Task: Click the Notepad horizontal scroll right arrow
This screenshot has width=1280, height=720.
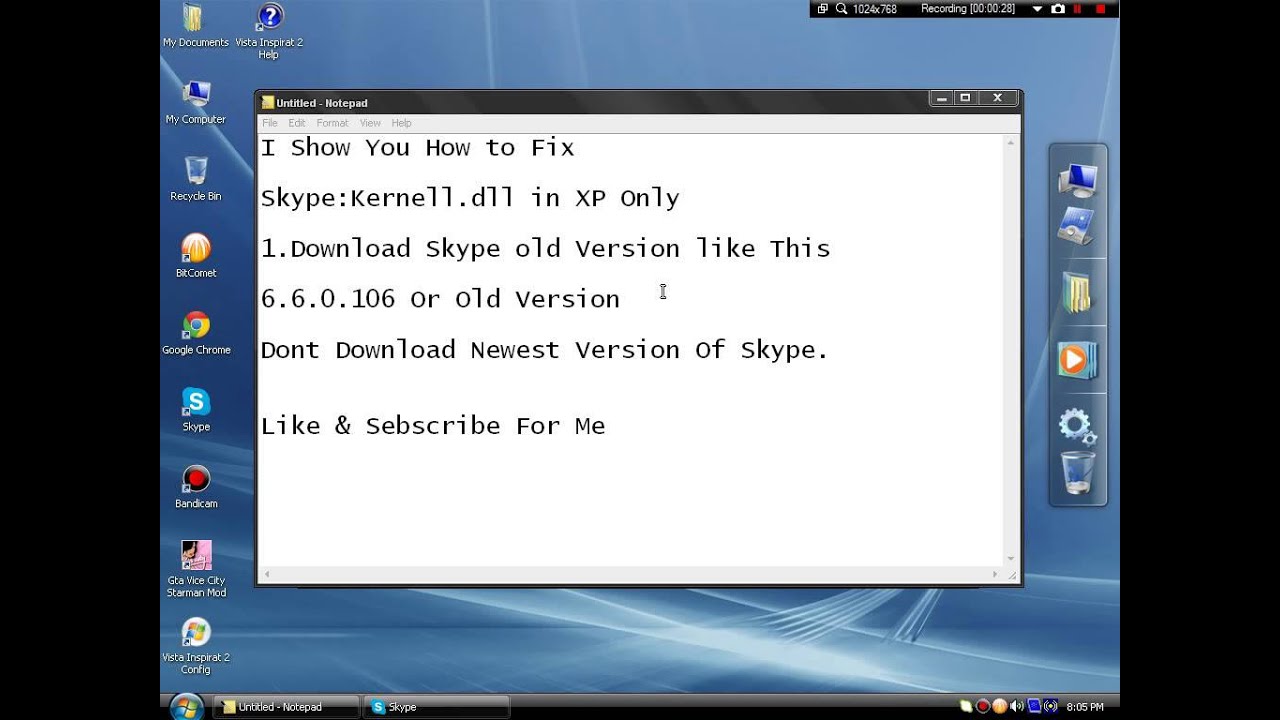Action: [x=995, y=574]
